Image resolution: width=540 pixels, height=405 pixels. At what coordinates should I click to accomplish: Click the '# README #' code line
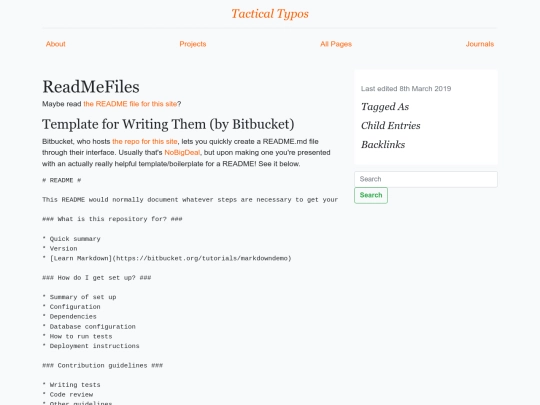tap(62, 180)
